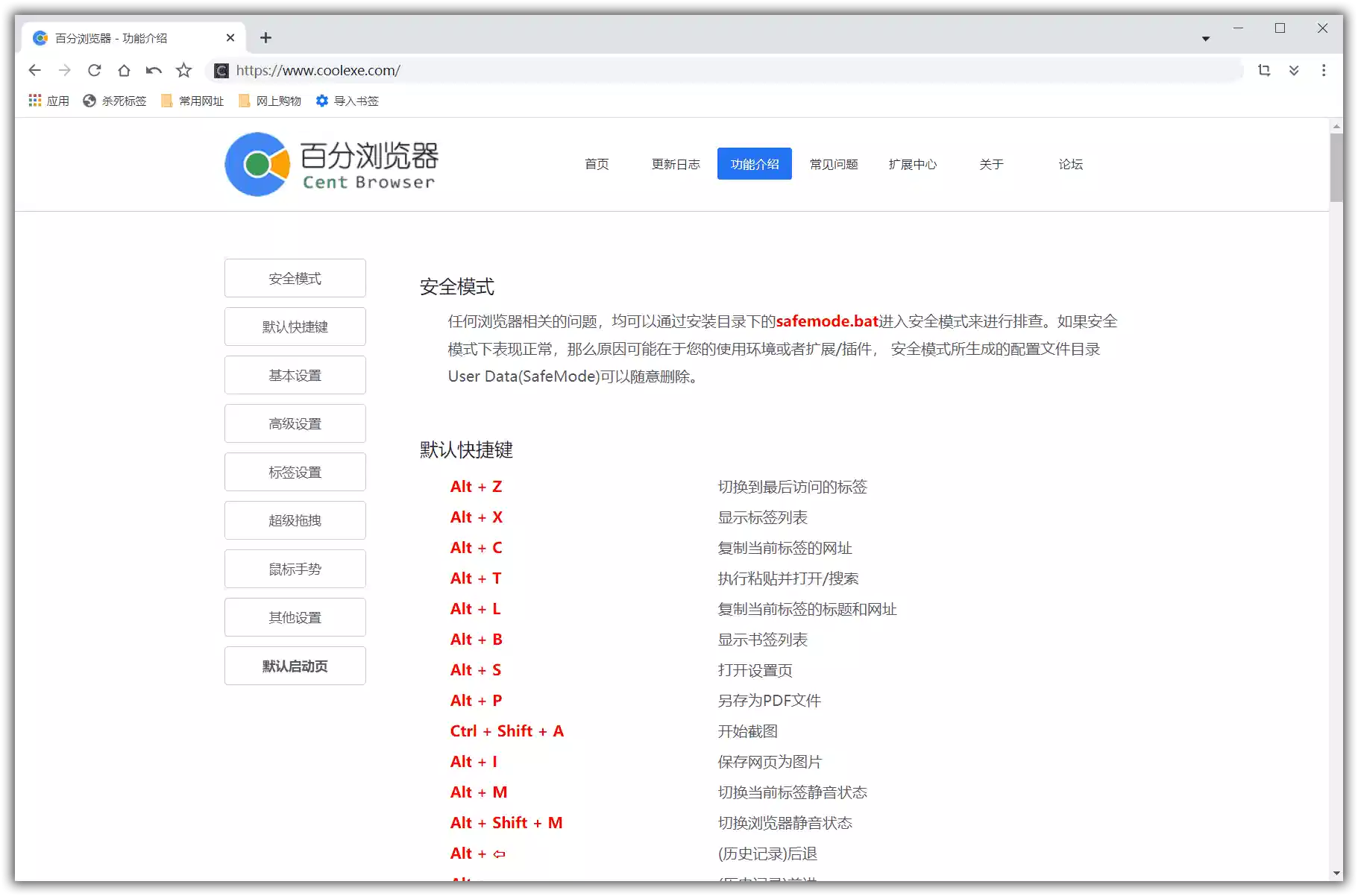Viewport: 1358px width, 896px height.
Task: Open the tab list dropdown arrow
Action: [x=1206, y=37]
